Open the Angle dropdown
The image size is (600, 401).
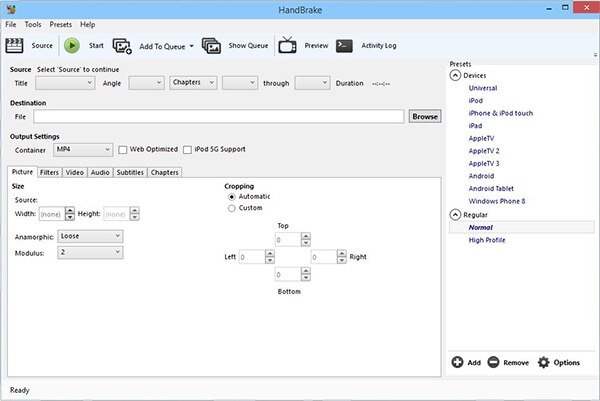point(147,83)
